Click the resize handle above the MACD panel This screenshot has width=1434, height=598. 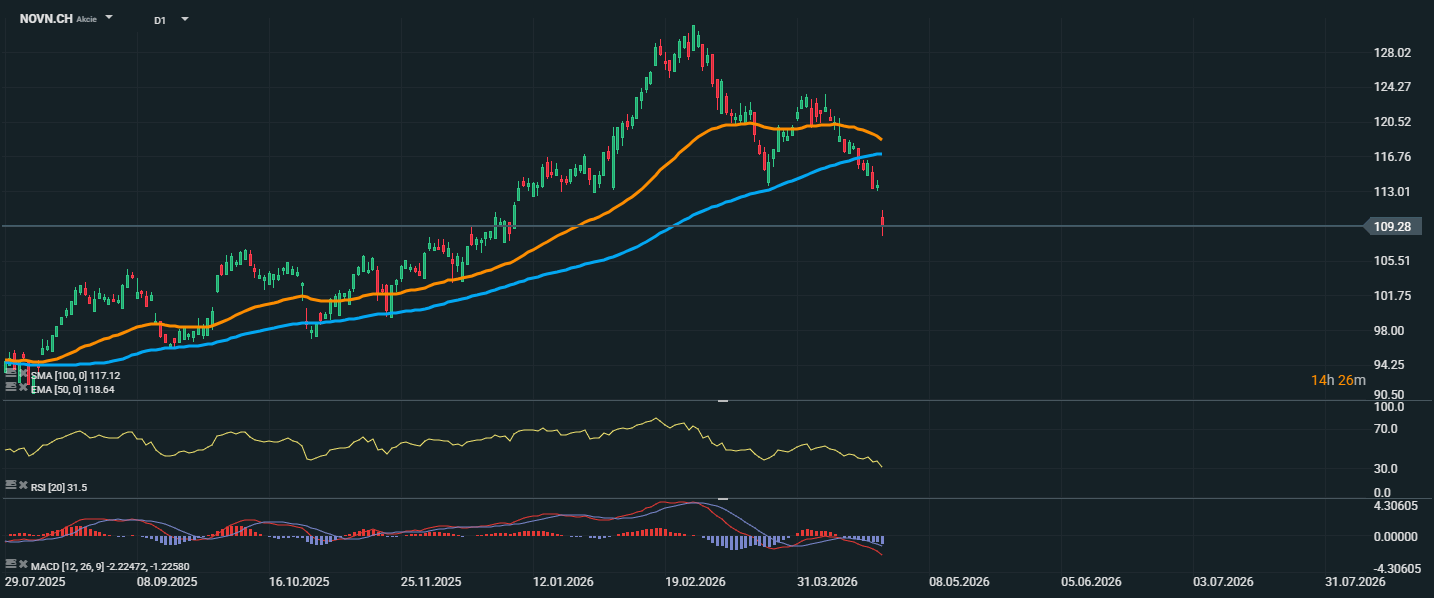723,498
